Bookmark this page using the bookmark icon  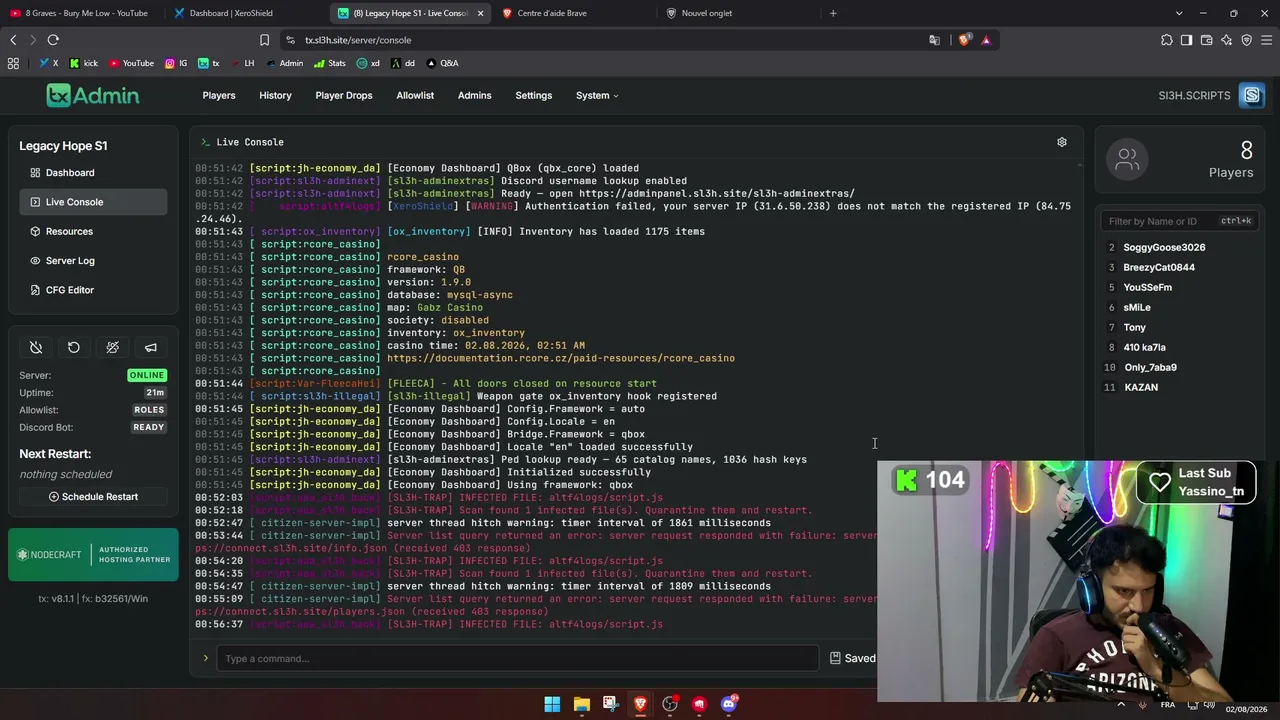[x=264, y=40]
